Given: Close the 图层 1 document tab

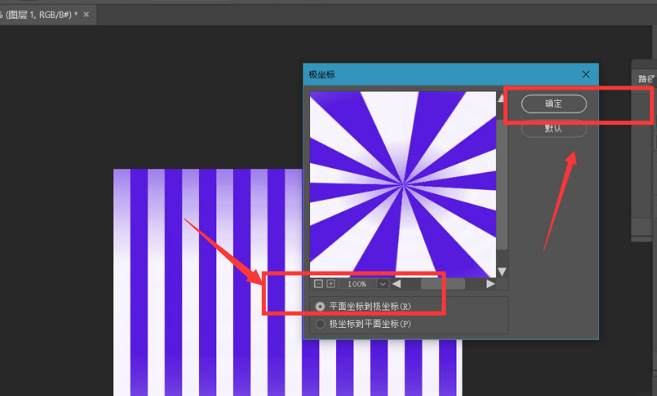Looking at the screenshot, I should pos(86,15).
